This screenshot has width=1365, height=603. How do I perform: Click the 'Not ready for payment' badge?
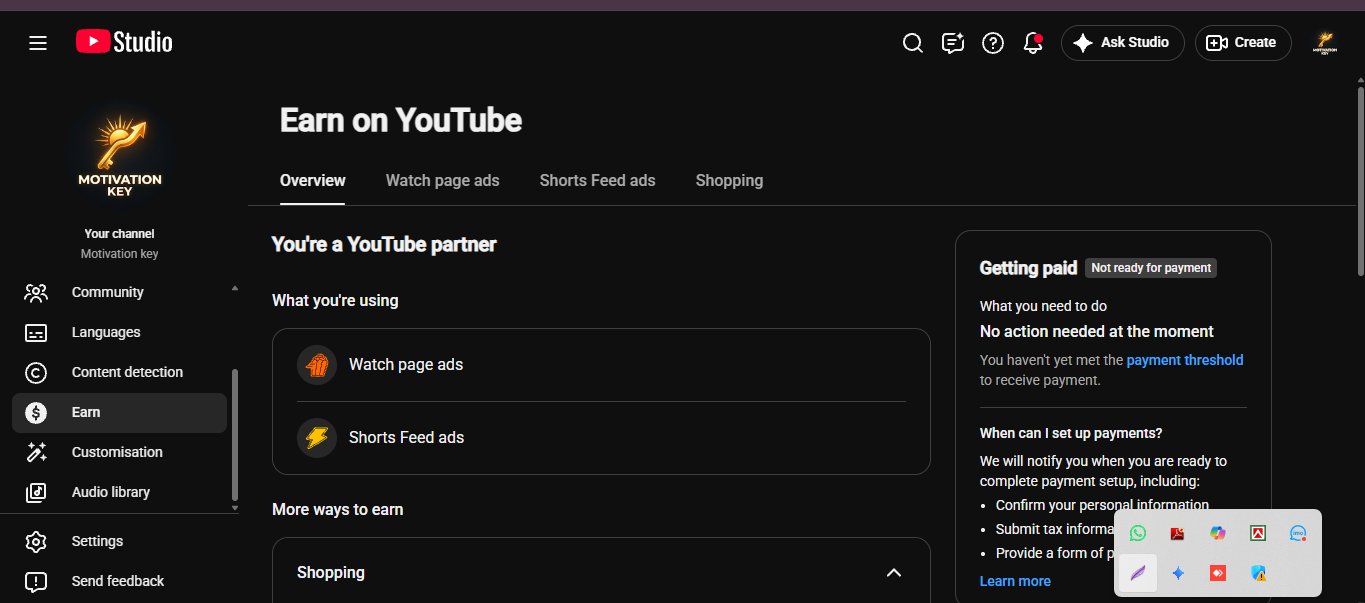pyautogui.click(x=1151, y=268)
